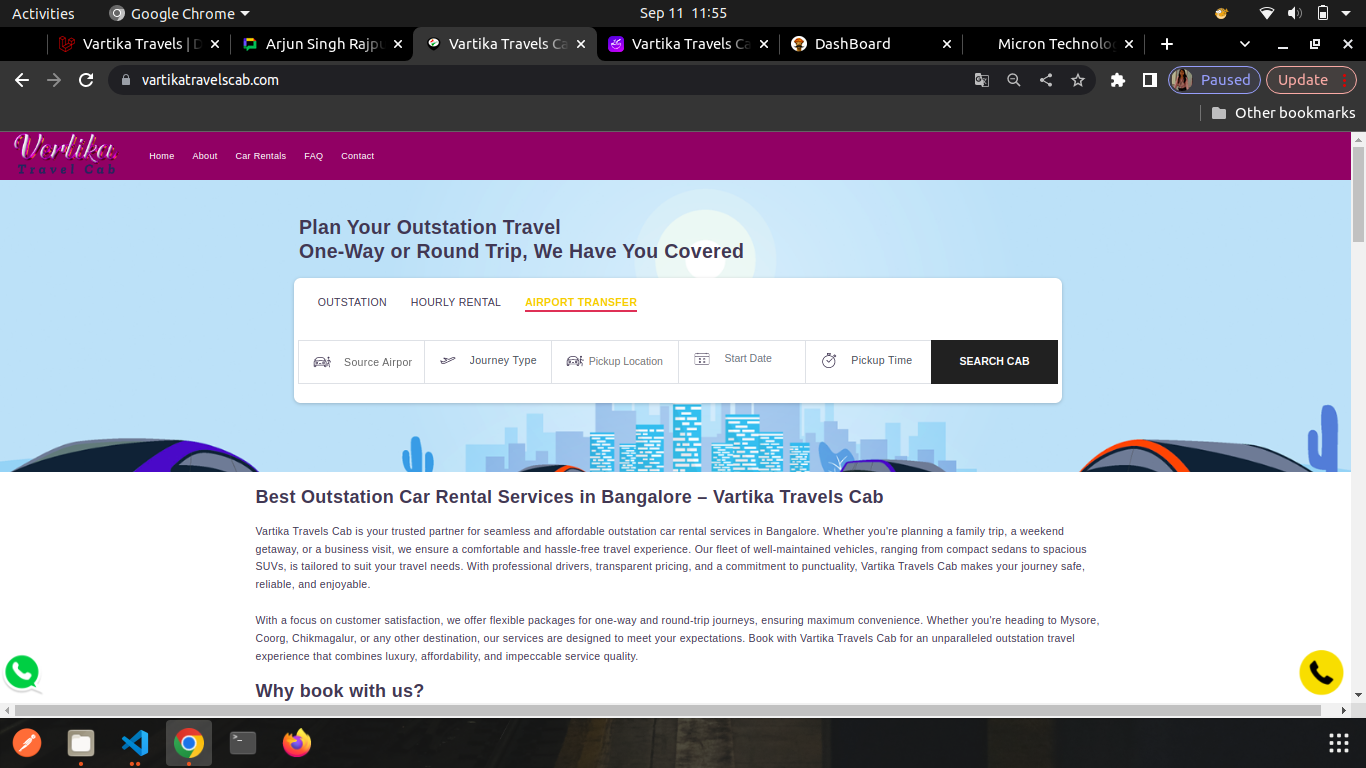This screenshot has height=768, width=1366.
Task: Expand the tab search chevron
Action: [x=1245, y=44]
